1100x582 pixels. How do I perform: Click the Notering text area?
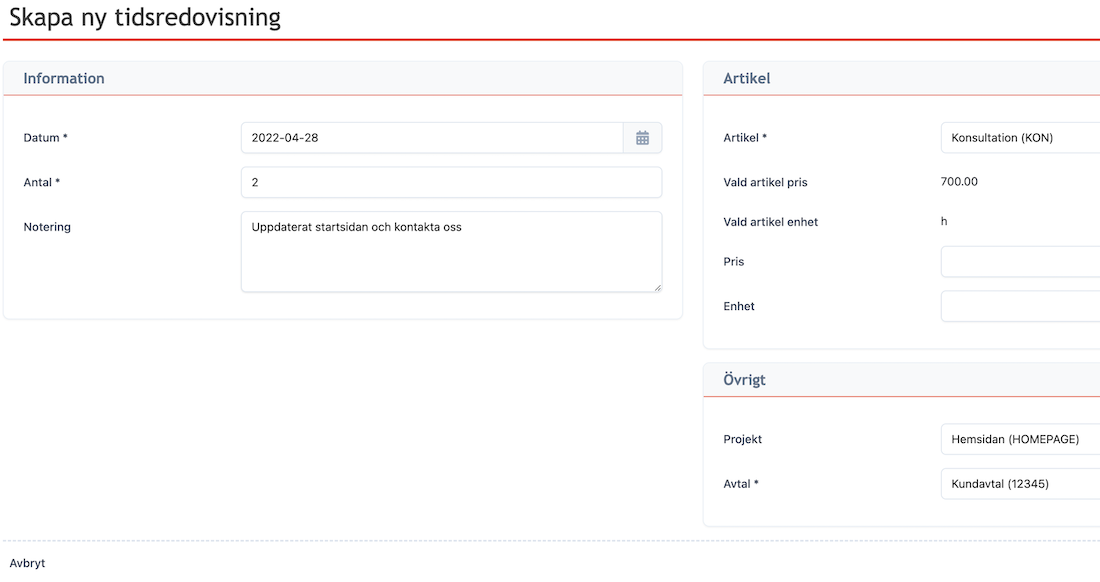coord(451,252)
